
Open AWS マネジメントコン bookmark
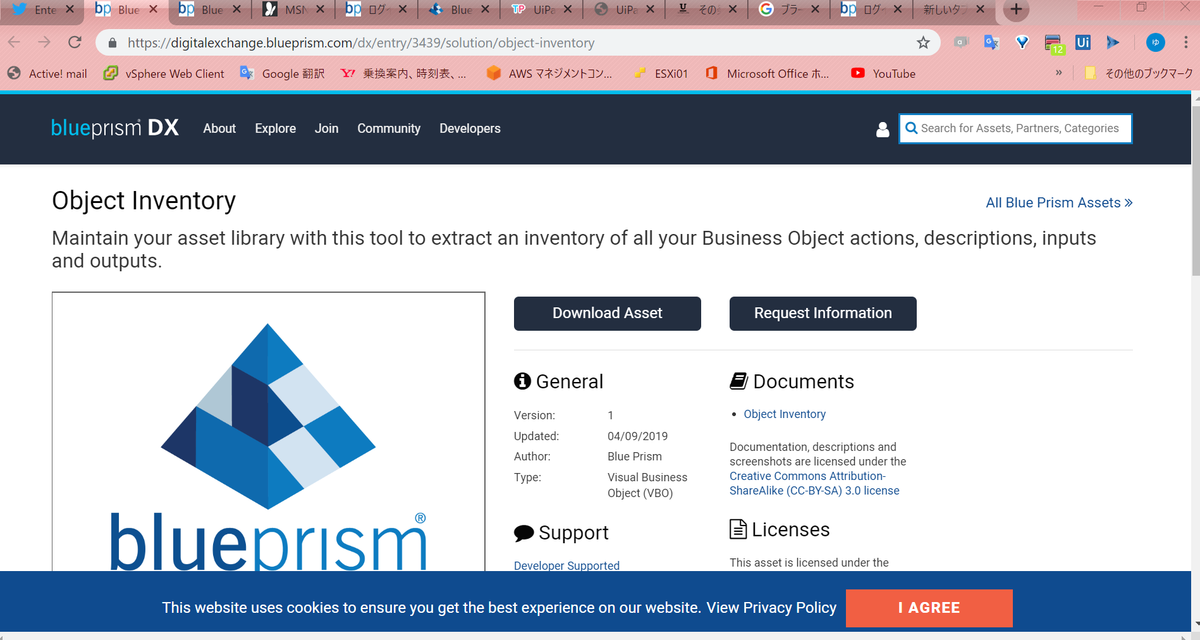(x=549, y=73)
